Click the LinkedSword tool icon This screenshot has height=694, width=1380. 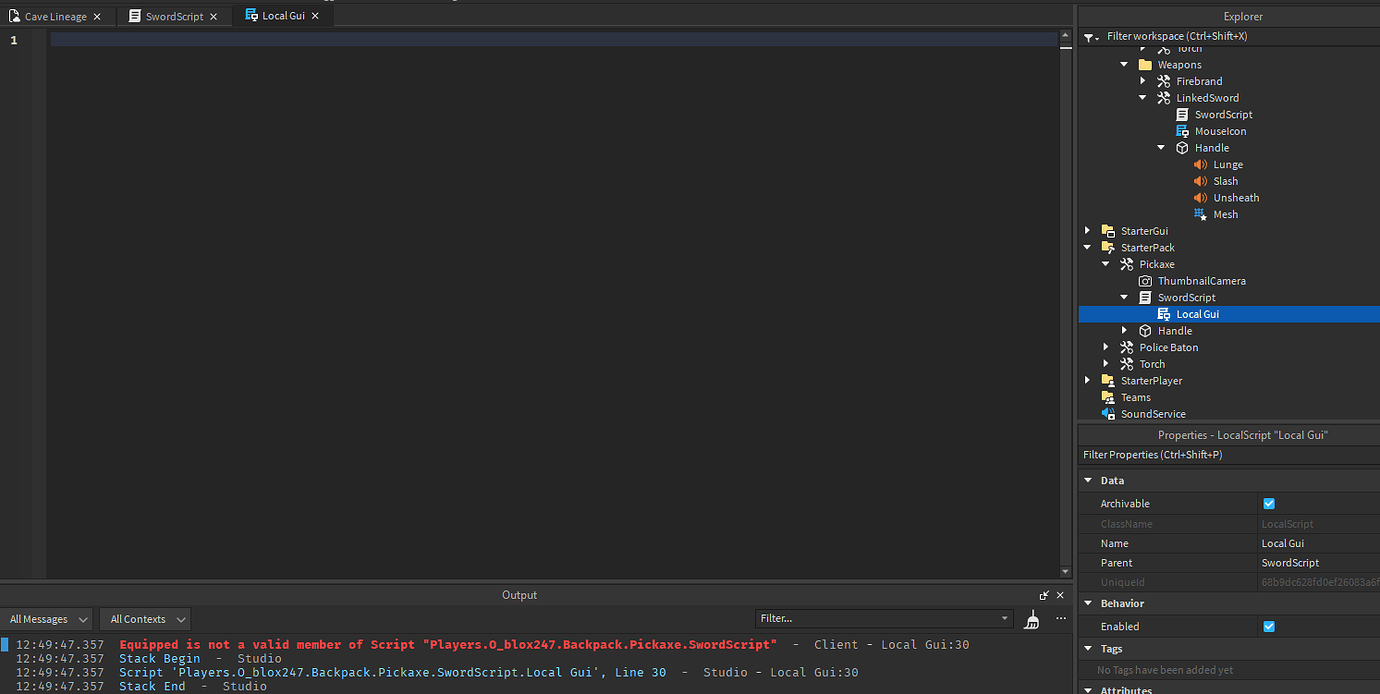tap(1163, 98)
